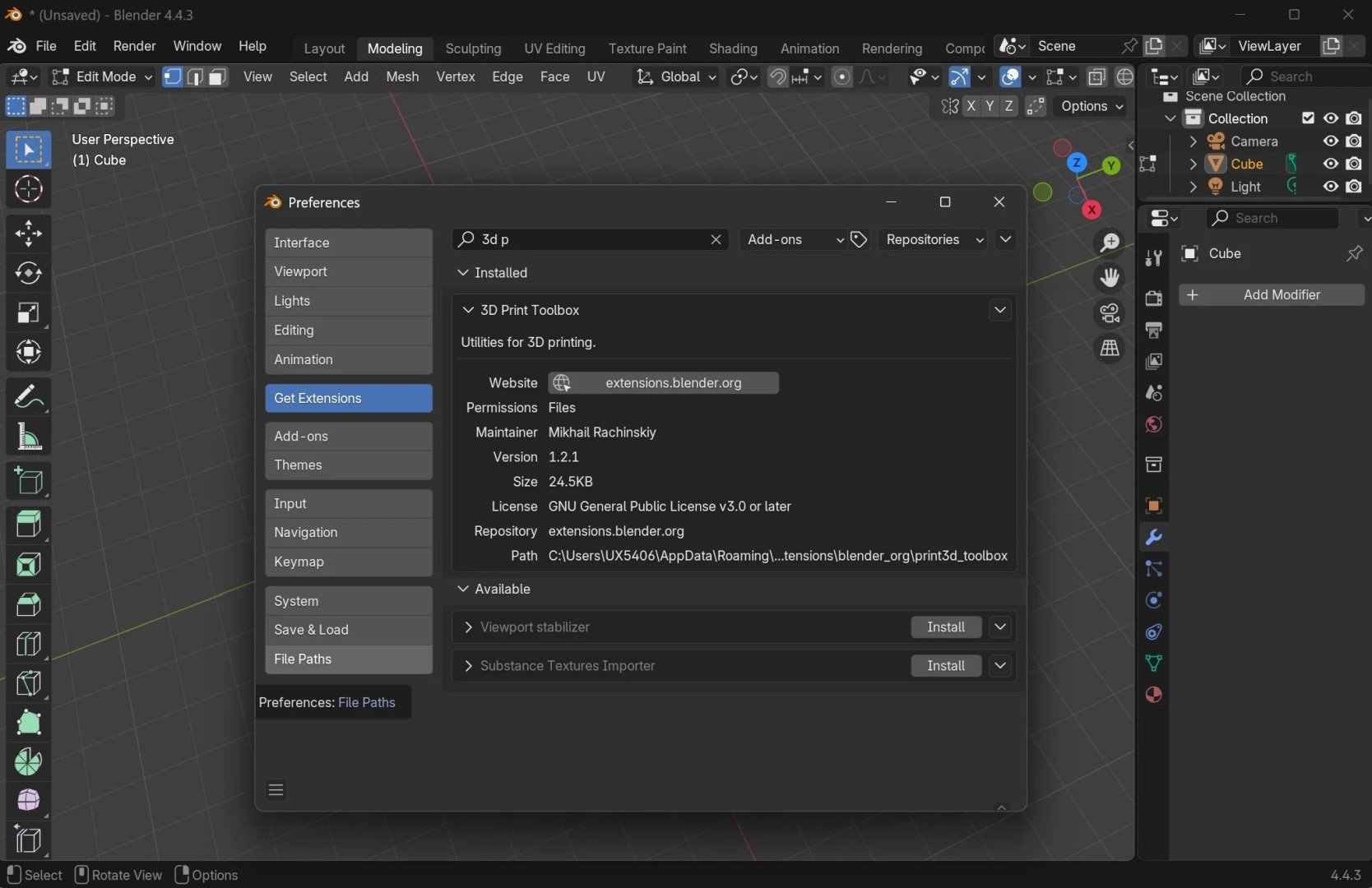Clear the '3d p' search text
Screen dimensions: 1372x888
coord(716,239)
